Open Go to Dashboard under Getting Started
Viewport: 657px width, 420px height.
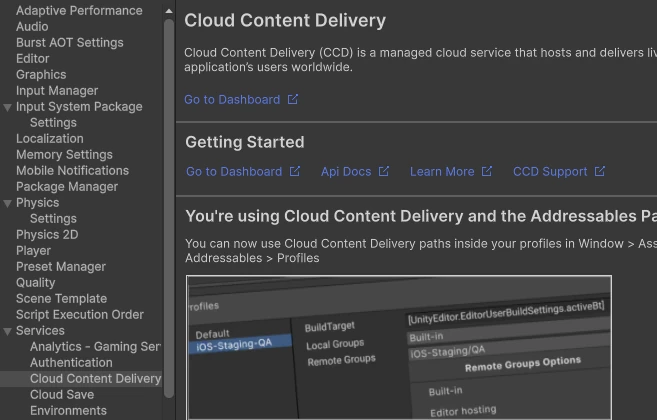[x=234, y=171]
